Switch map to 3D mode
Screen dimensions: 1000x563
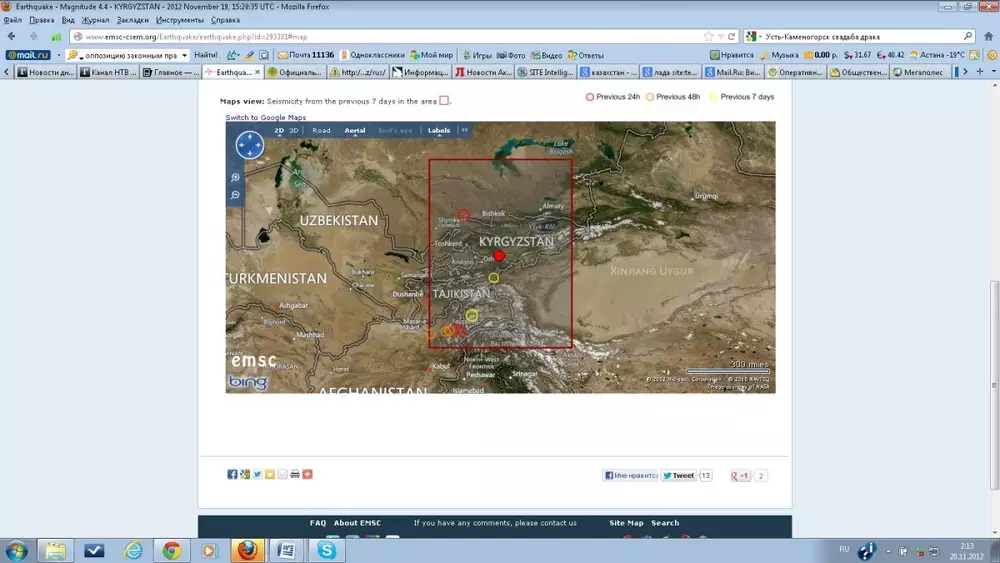point(294,130)
